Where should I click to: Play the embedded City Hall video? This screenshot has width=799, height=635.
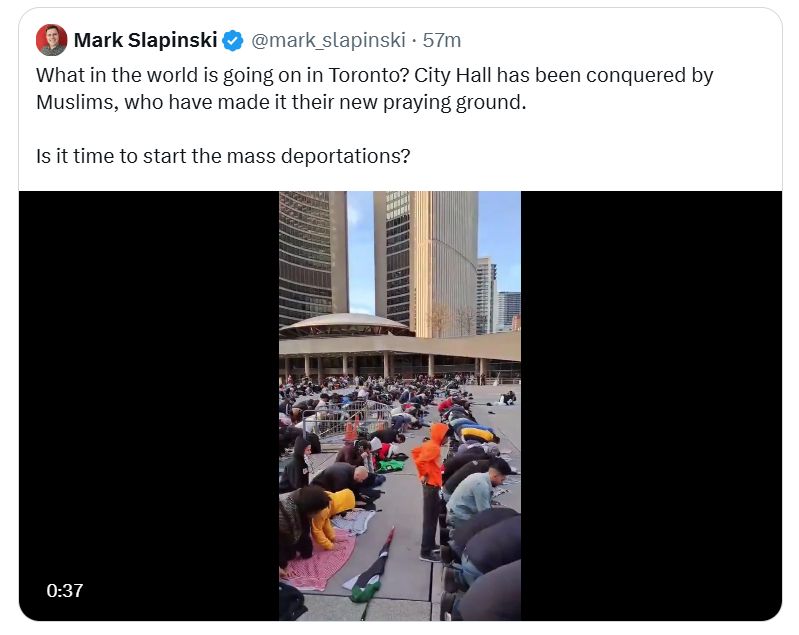click(400, 406)
